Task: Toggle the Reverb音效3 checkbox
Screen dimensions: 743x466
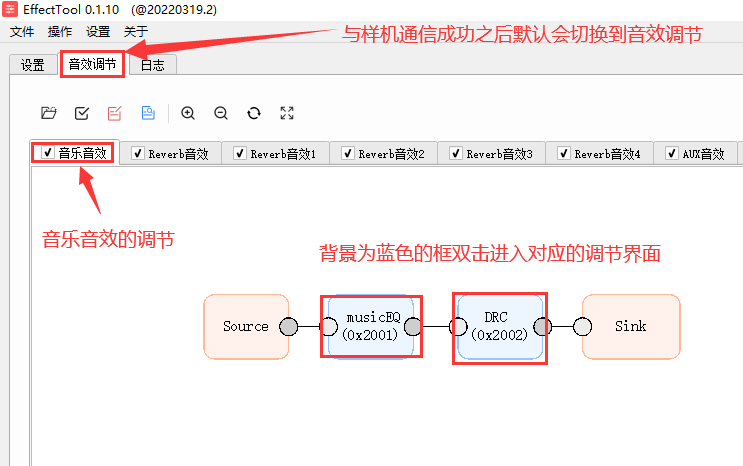Action: pos(456,153)
